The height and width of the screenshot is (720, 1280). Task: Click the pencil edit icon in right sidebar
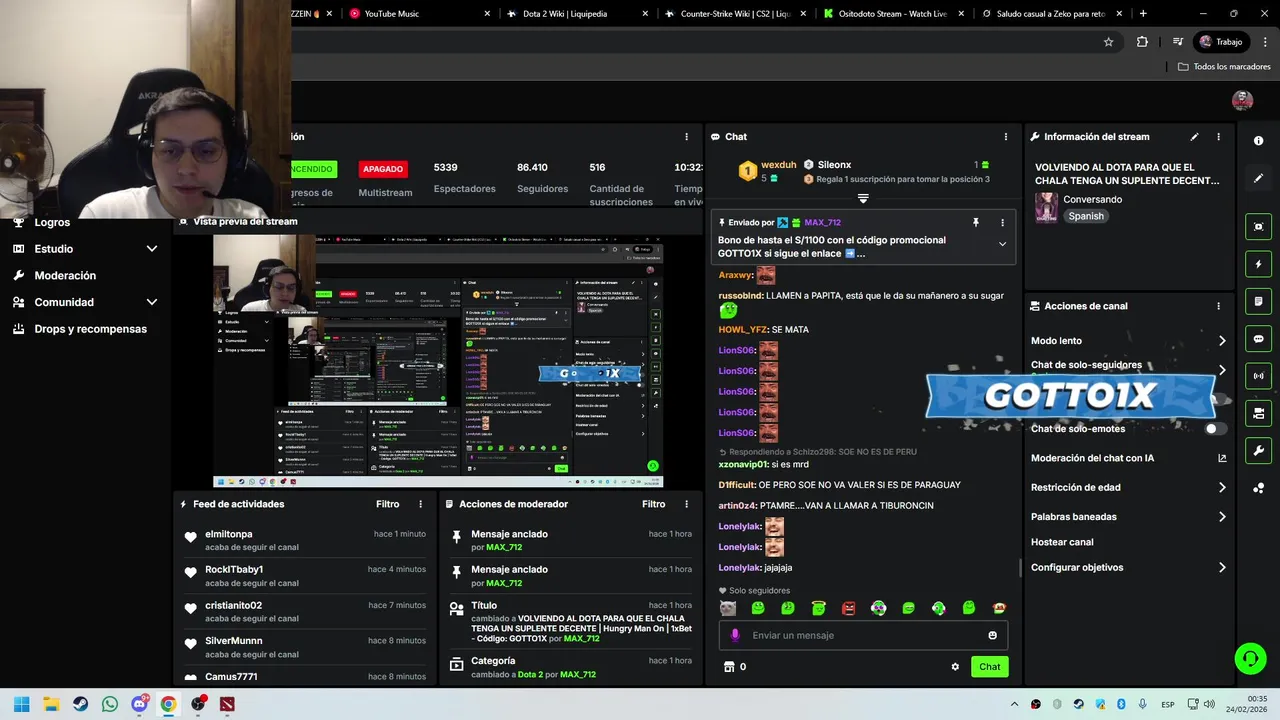click(1258, 178)
